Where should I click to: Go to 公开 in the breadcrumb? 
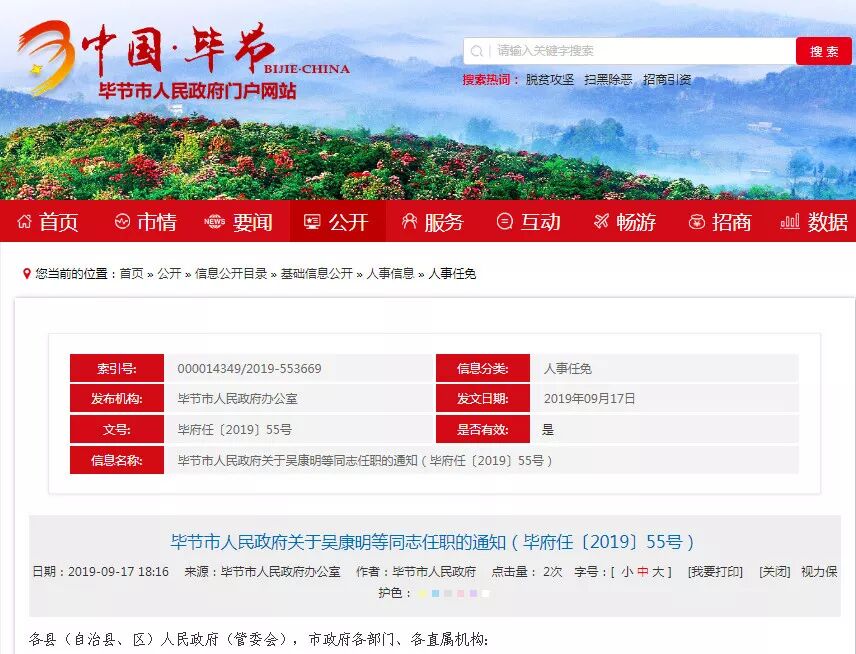(169, 274)
